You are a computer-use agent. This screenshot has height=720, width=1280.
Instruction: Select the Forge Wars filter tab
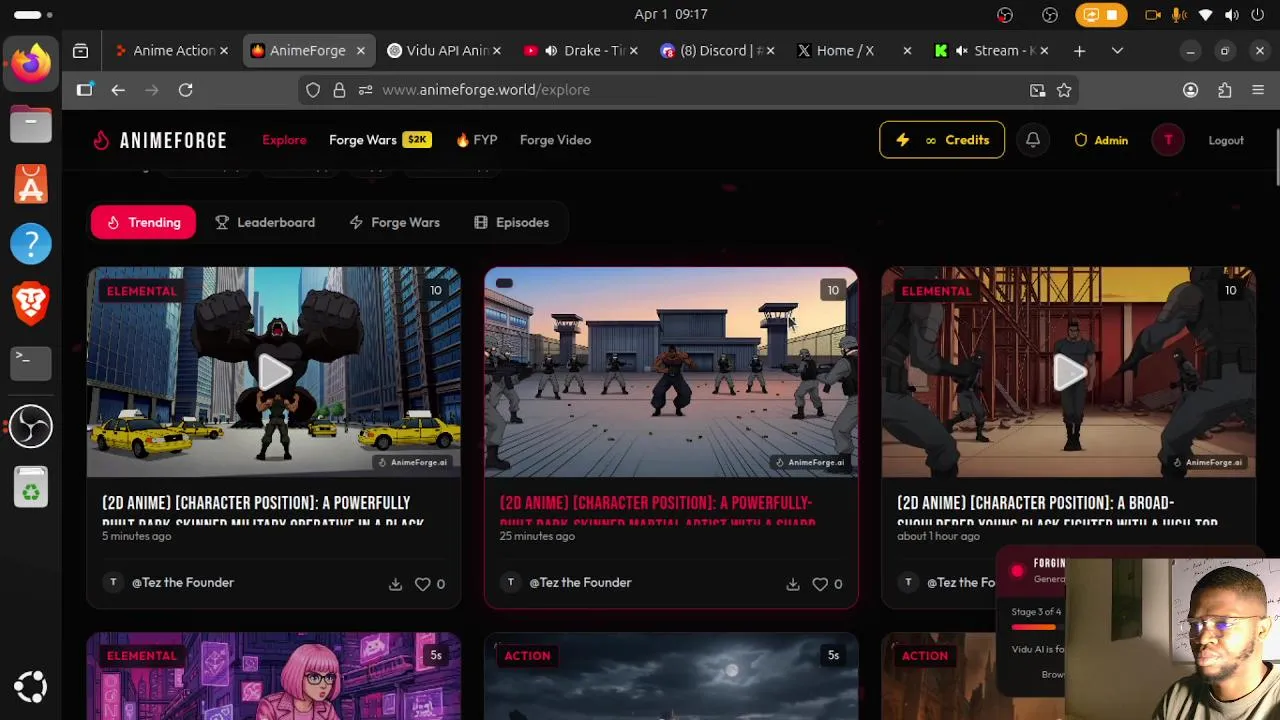pos(394,222)
